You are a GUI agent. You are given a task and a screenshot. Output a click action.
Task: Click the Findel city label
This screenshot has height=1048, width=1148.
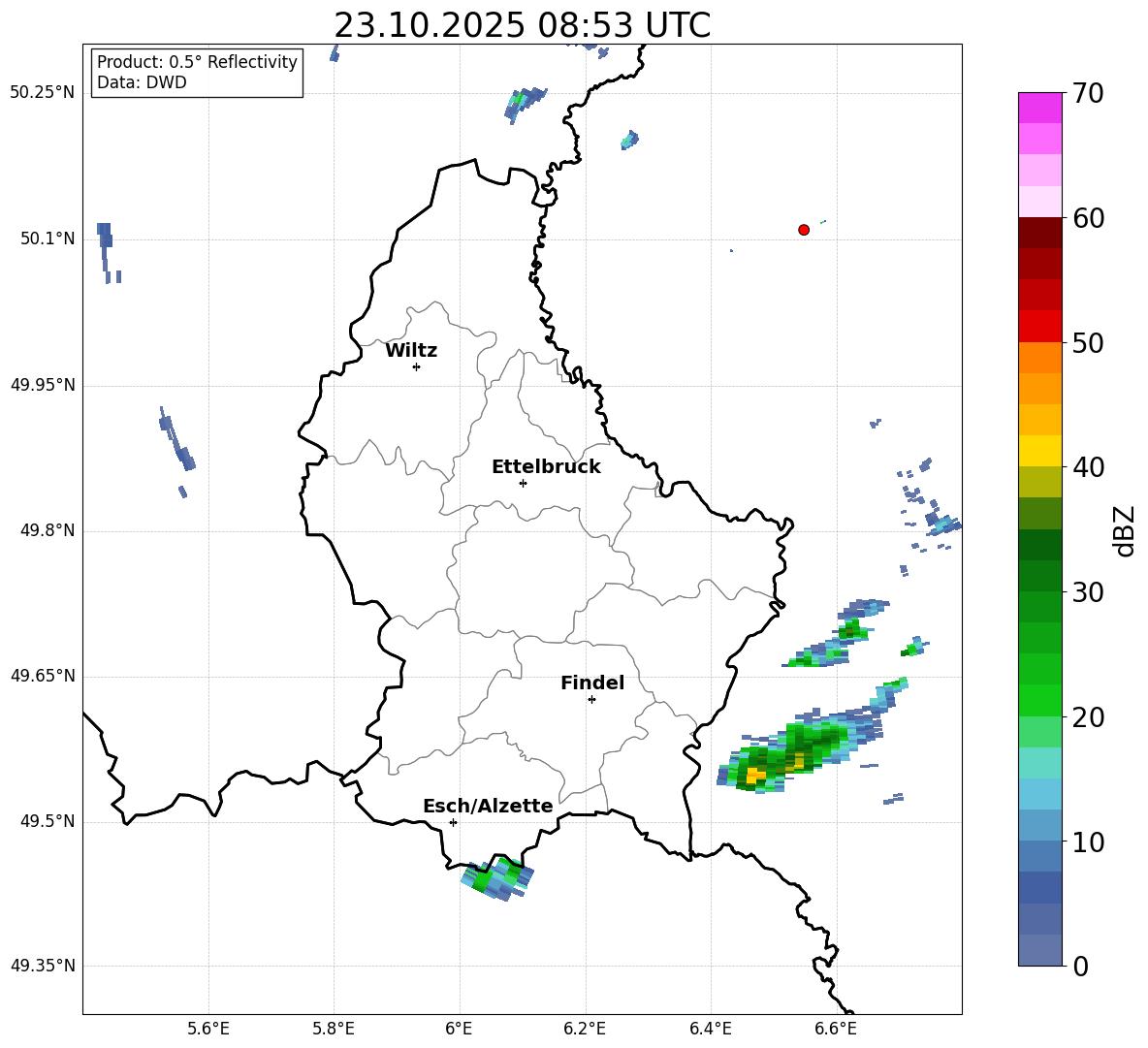[x=592, y=683]
